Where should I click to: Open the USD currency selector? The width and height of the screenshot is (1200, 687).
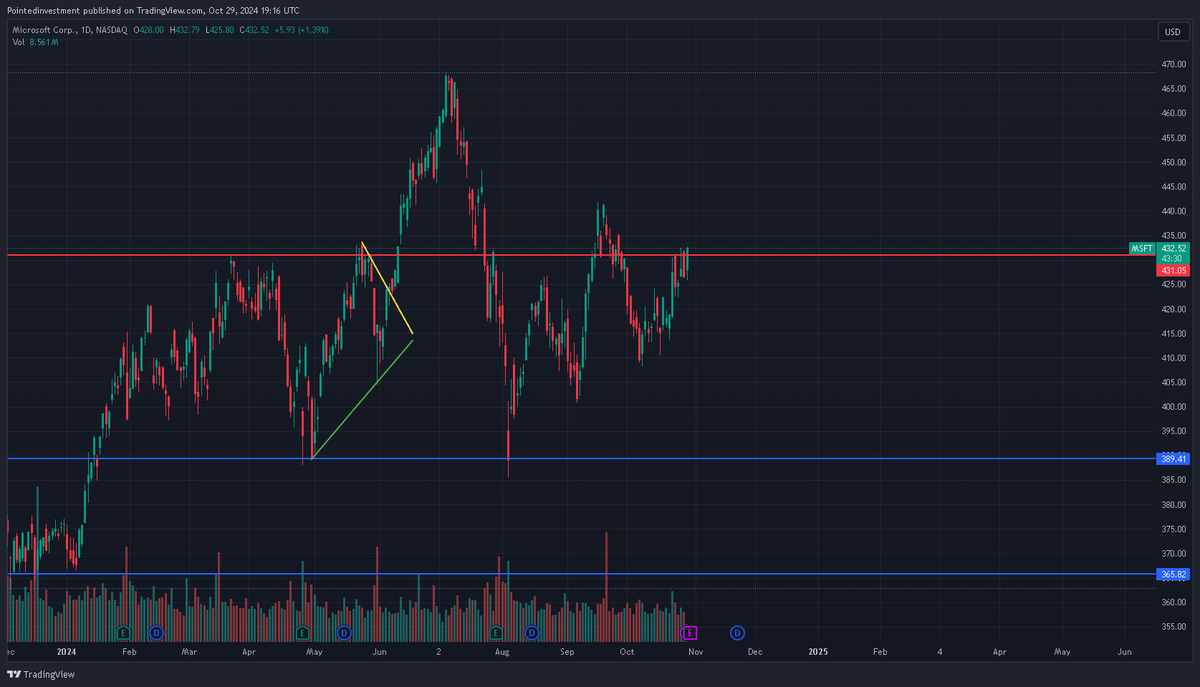coord(1172,32)
